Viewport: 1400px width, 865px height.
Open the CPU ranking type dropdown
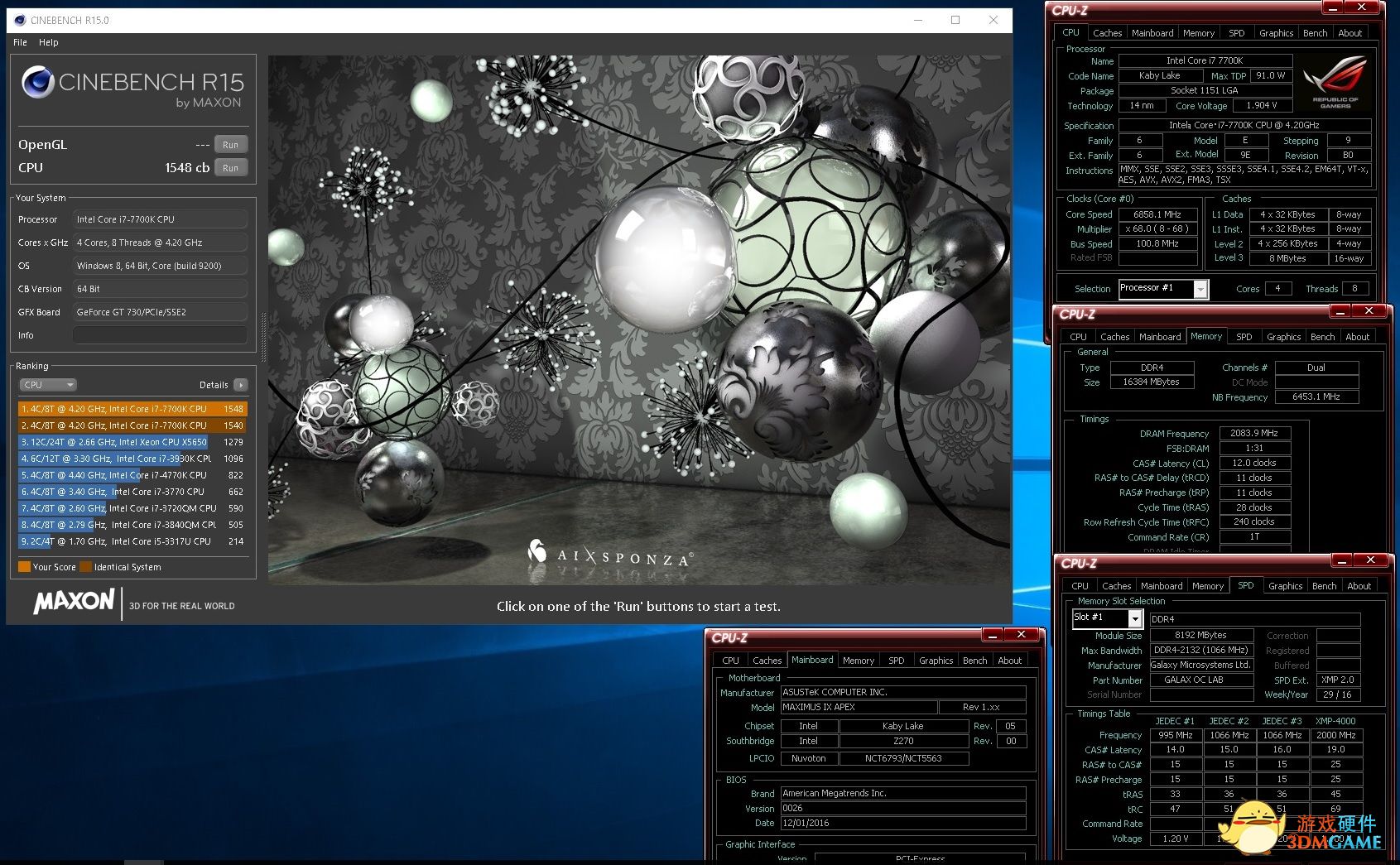click(48, 385)
